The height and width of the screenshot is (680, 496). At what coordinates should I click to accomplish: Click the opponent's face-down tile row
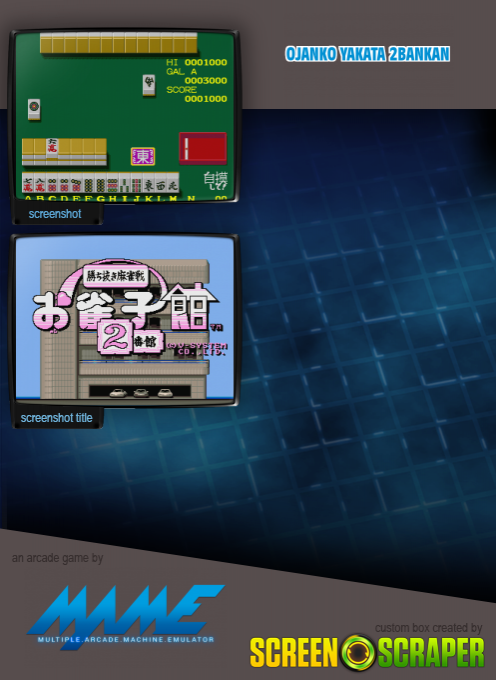(119, 43)
